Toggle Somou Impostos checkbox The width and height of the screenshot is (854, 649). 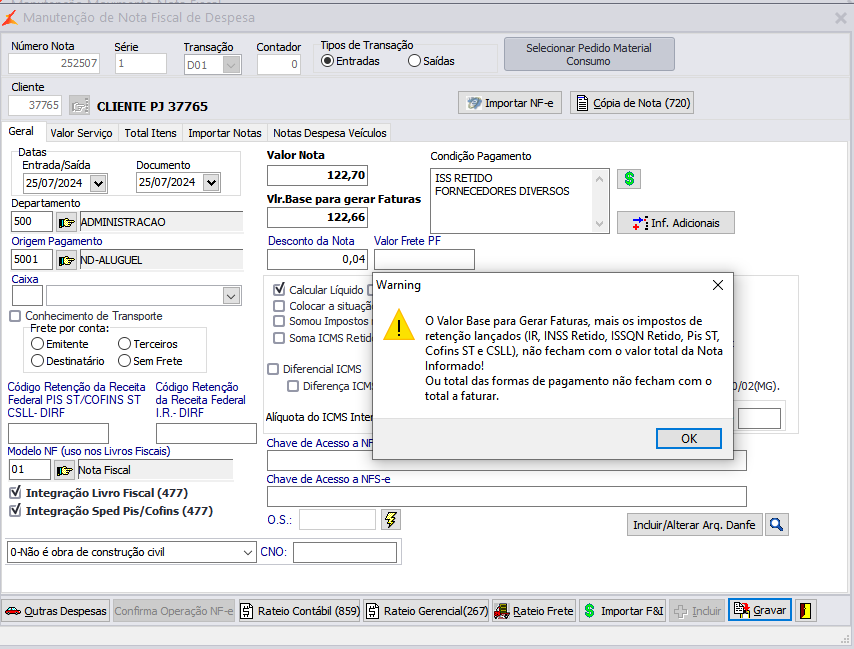point(279,321)
